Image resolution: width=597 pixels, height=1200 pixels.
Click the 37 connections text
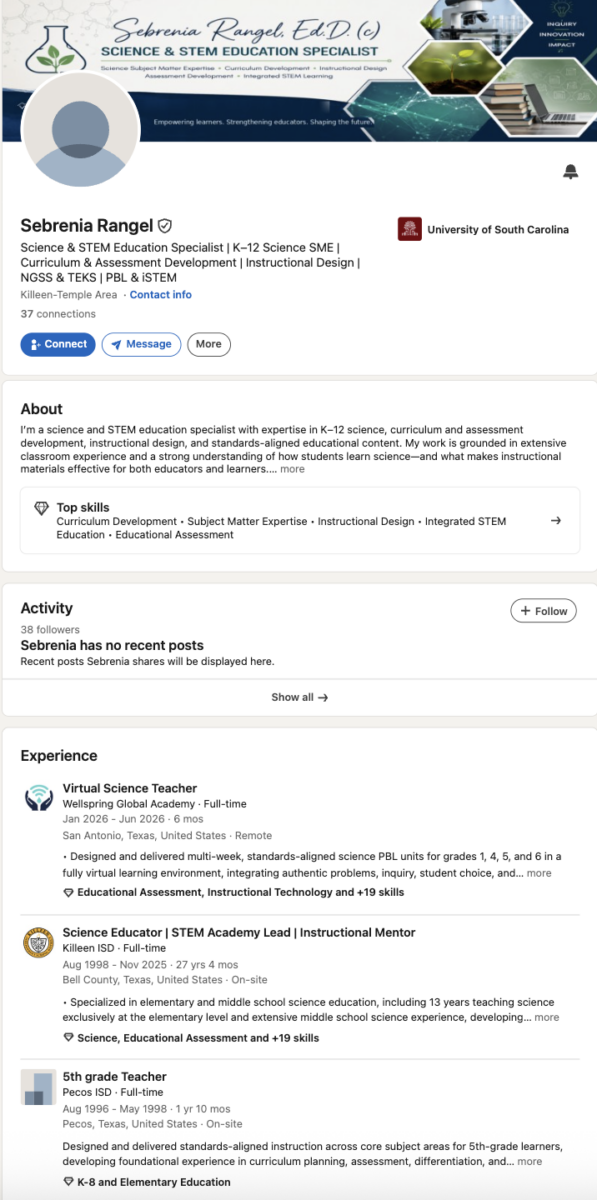click(x=58, y=314)
